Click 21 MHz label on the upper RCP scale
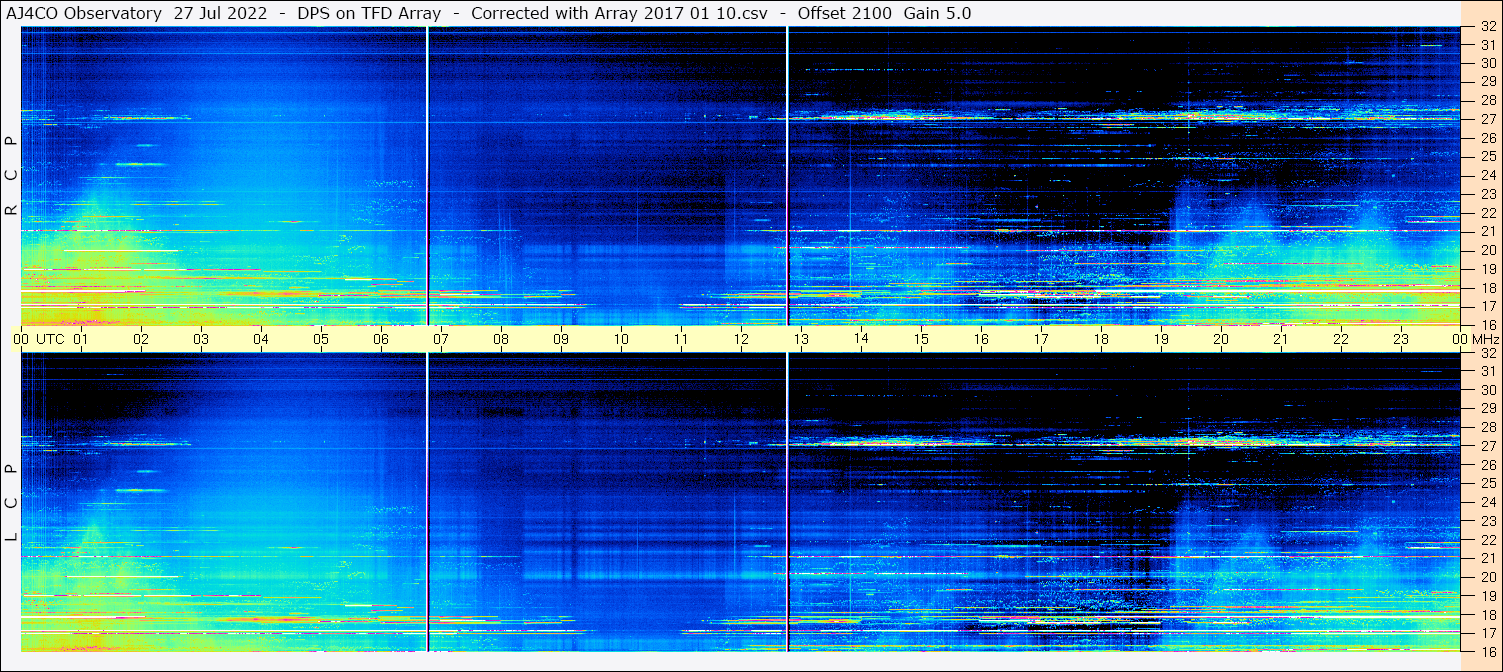1503x672 pixels. 1487,231
